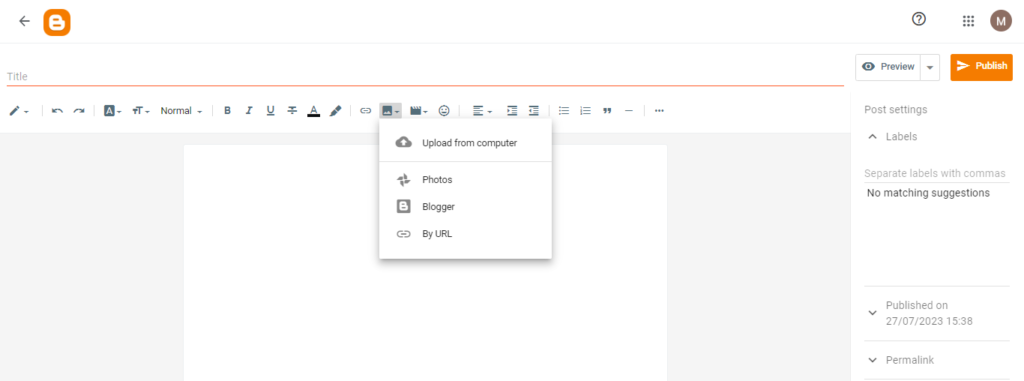Click the labels input field
Image resolution: width=1024 pixels, height=381 pixels.
pos(936,173)
